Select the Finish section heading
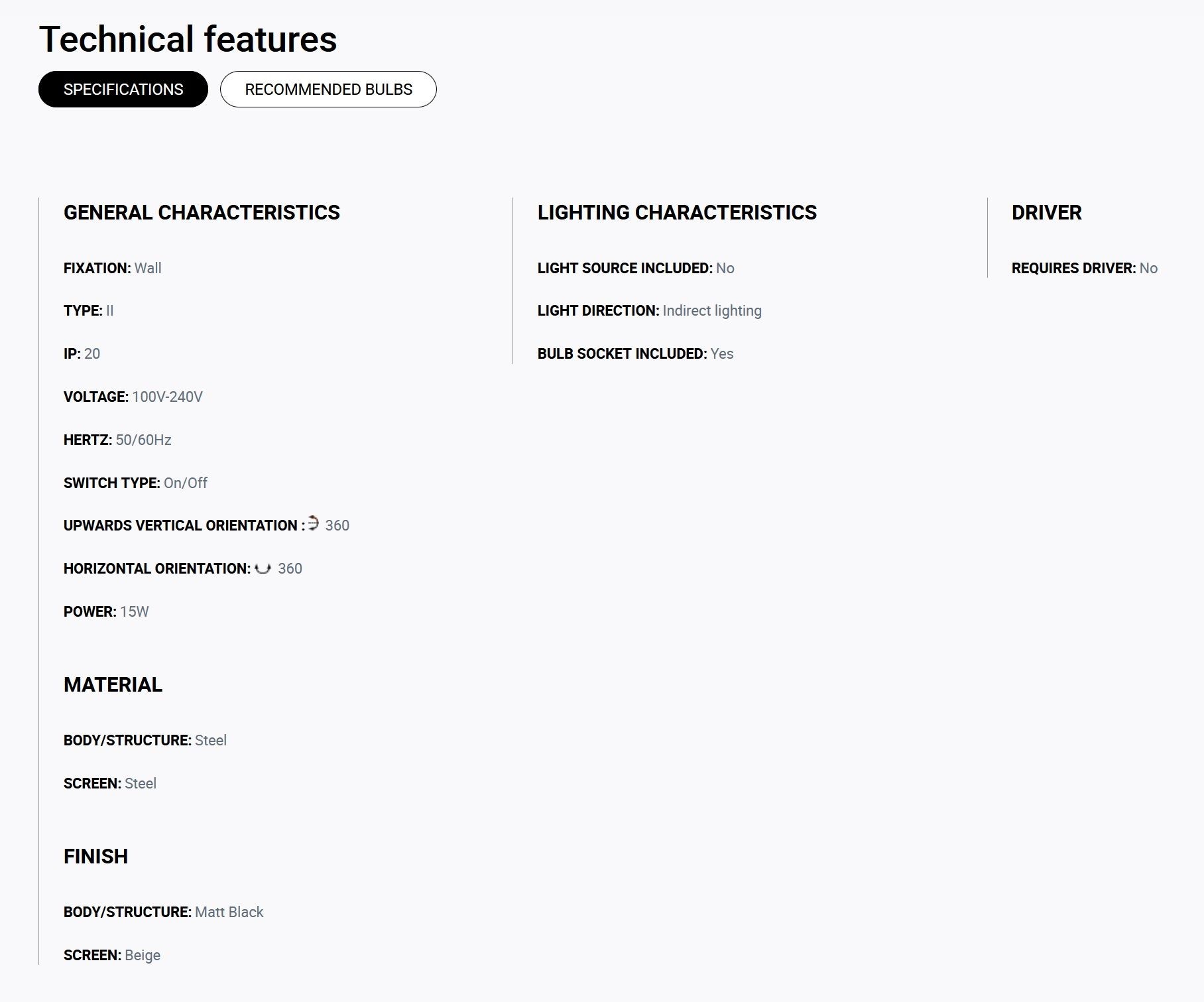The height and width of the screenshot is (1002, 1204). pos(95,857)
